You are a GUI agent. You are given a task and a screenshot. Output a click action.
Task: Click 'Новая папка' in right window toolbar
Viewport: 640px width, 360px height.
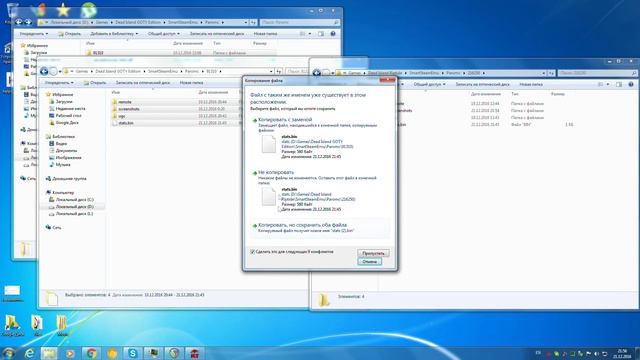pyautogui.click(x=531, y=84)
